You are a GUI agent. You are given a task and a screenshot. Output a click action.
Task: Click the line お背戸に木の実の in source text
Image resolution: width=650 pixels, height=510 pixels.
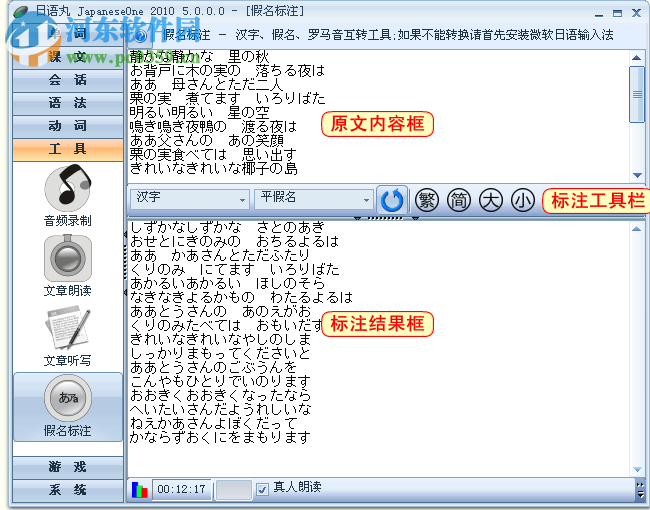point(185,70)
